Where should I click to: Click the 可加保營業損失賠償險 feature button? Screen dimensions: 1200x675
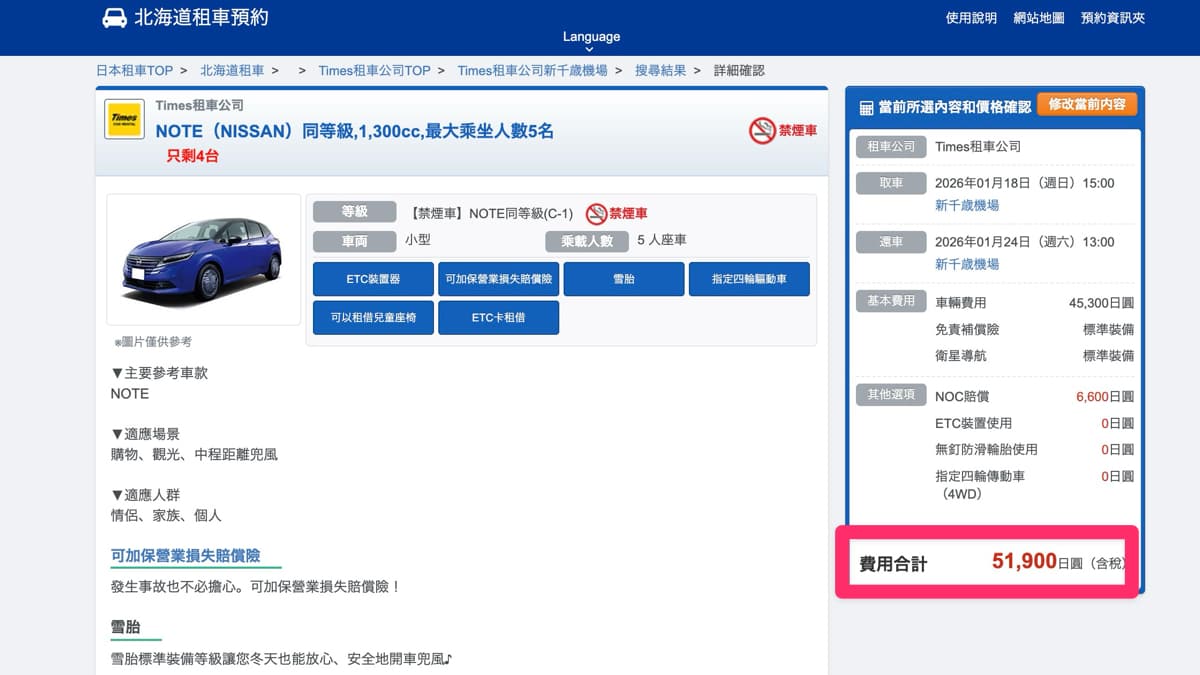[x=498, y=279]
